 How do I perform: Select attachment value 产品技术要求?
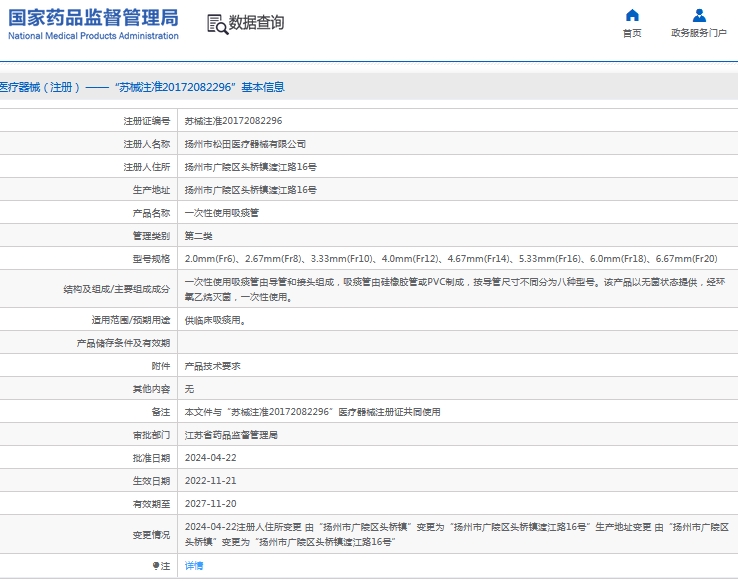pyautogui.click(x=212, y=366)
